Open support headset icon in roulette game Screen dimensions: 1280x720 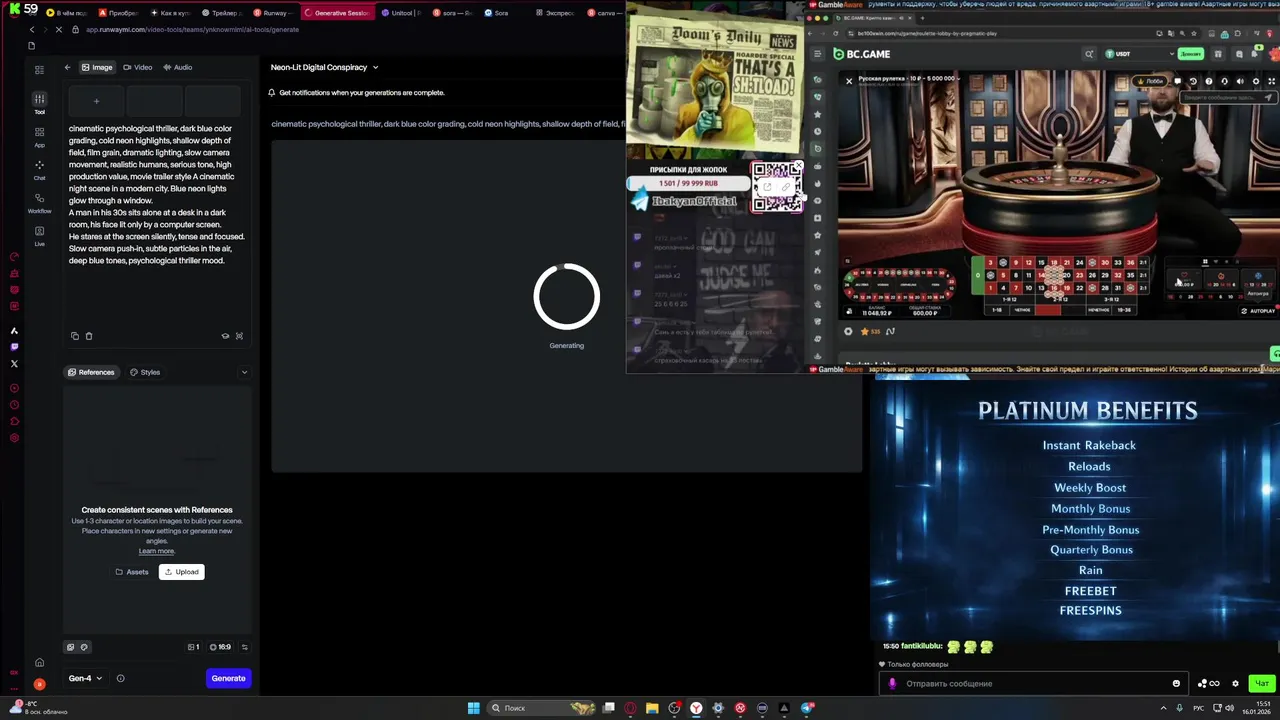(x=1225, y=81)
